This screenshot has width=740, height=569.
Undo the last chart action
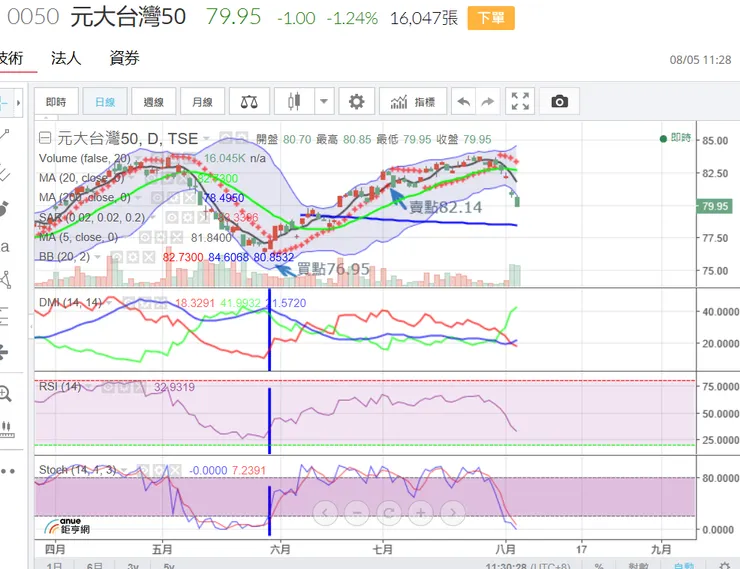tap(463, 101)
